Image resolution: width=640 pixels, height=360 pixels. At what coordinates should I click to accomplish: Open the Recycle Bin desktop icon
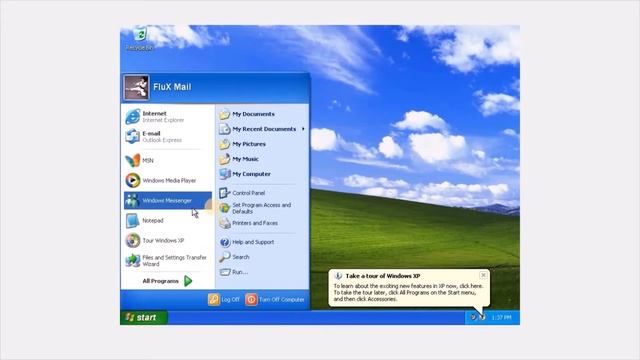140,38
